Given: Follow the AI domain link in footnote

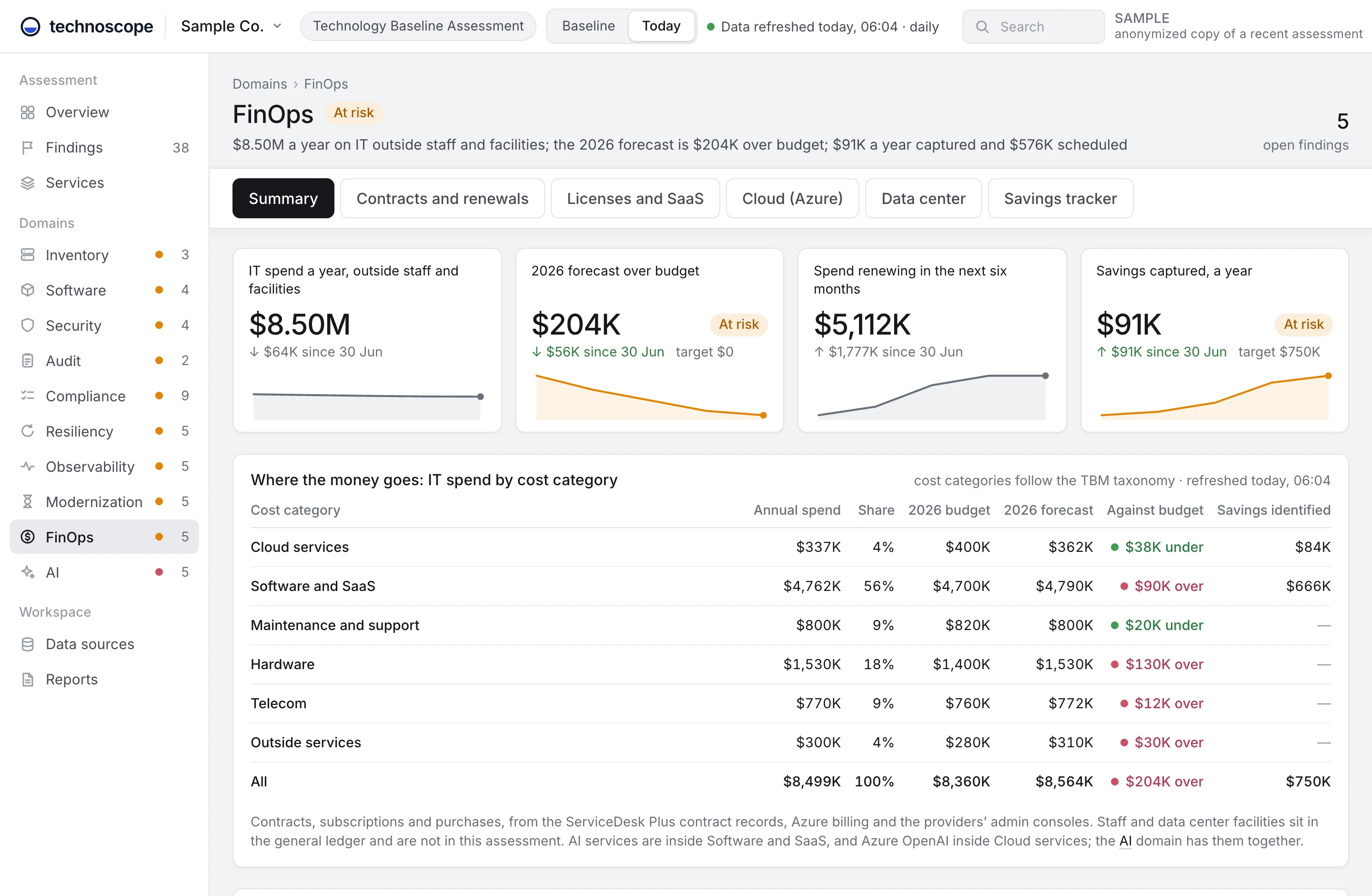Looking at the screenshot, I should point(1125,841).
